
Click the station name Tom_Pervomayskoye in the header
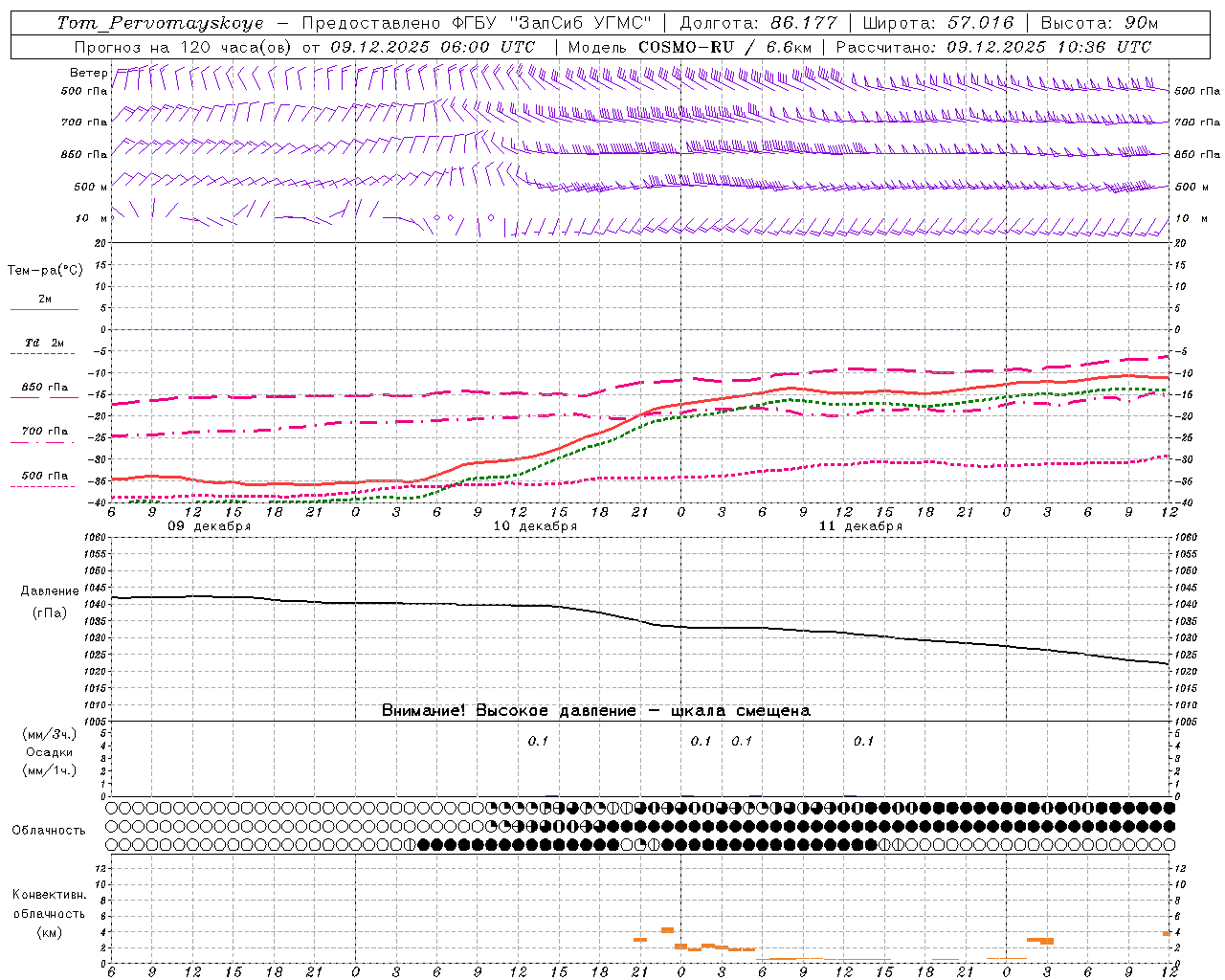click(x=160, y=23)
